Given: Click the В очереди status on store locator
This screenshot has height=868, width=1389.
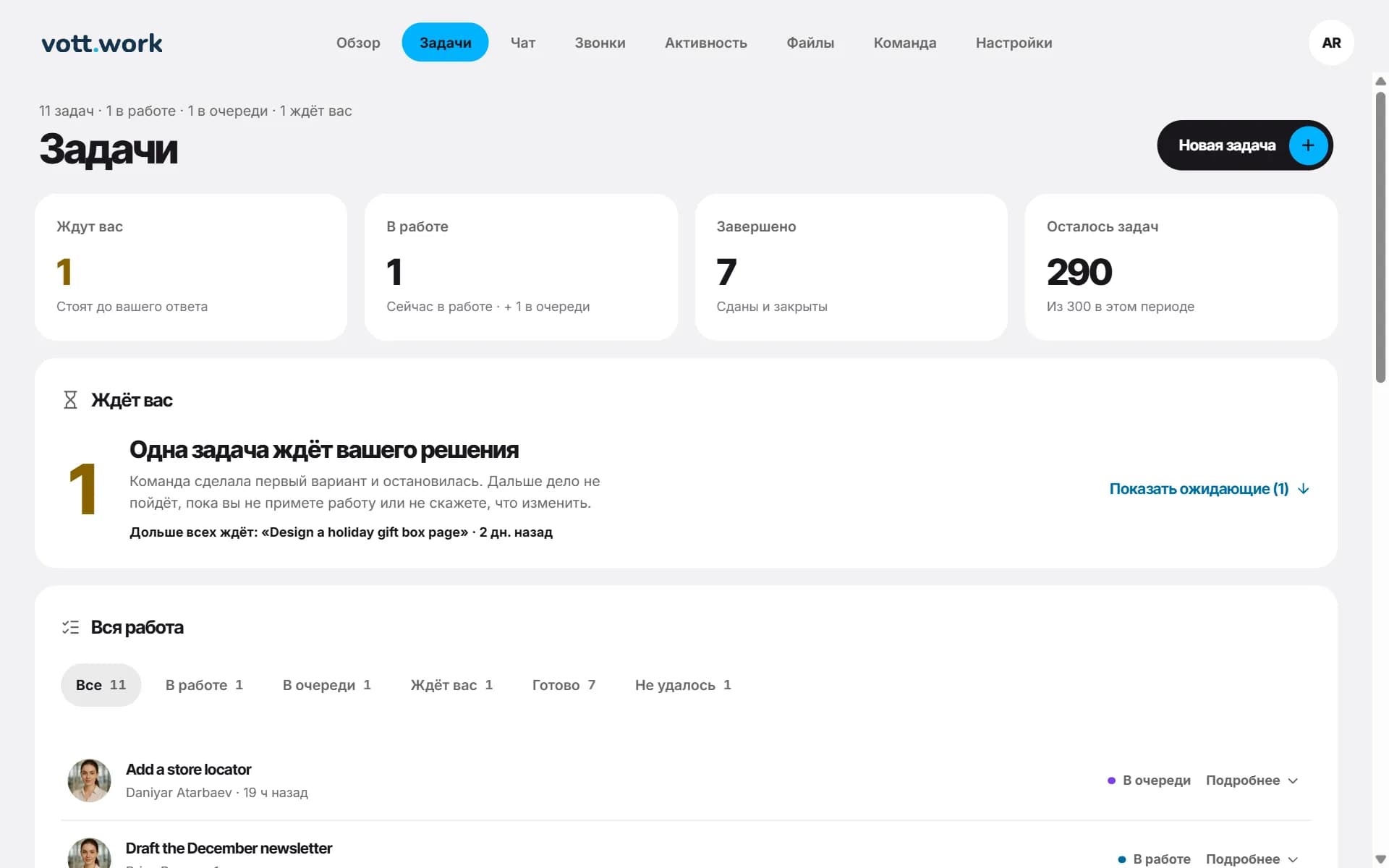Looking at the screenshot, I should pos(1149,780).
